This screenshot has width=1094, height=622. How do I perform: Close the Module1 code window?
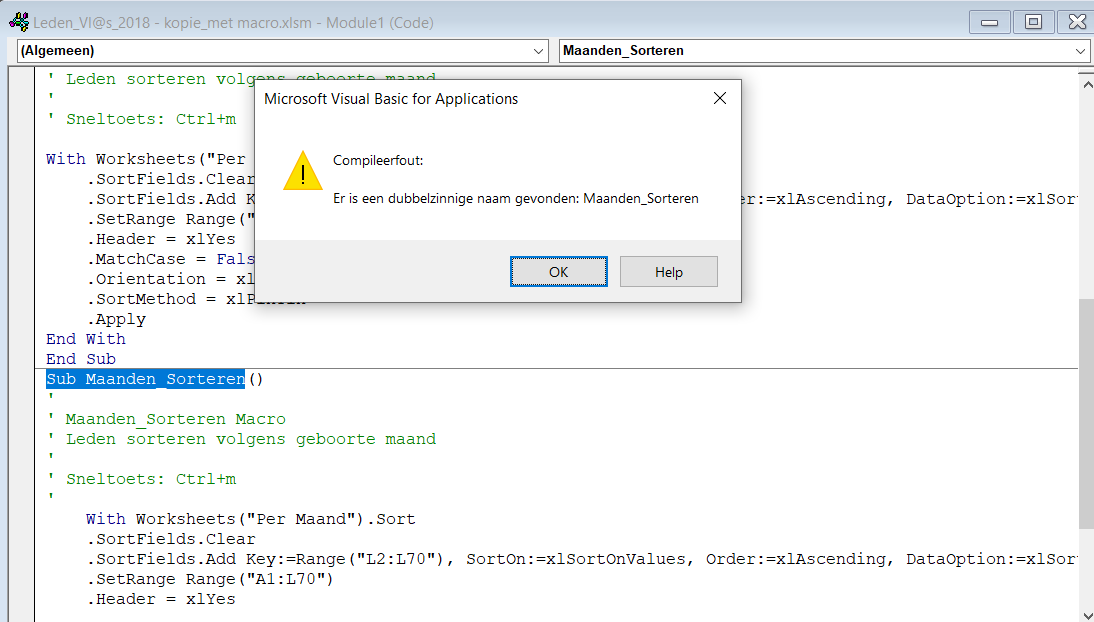[1077, 22]
